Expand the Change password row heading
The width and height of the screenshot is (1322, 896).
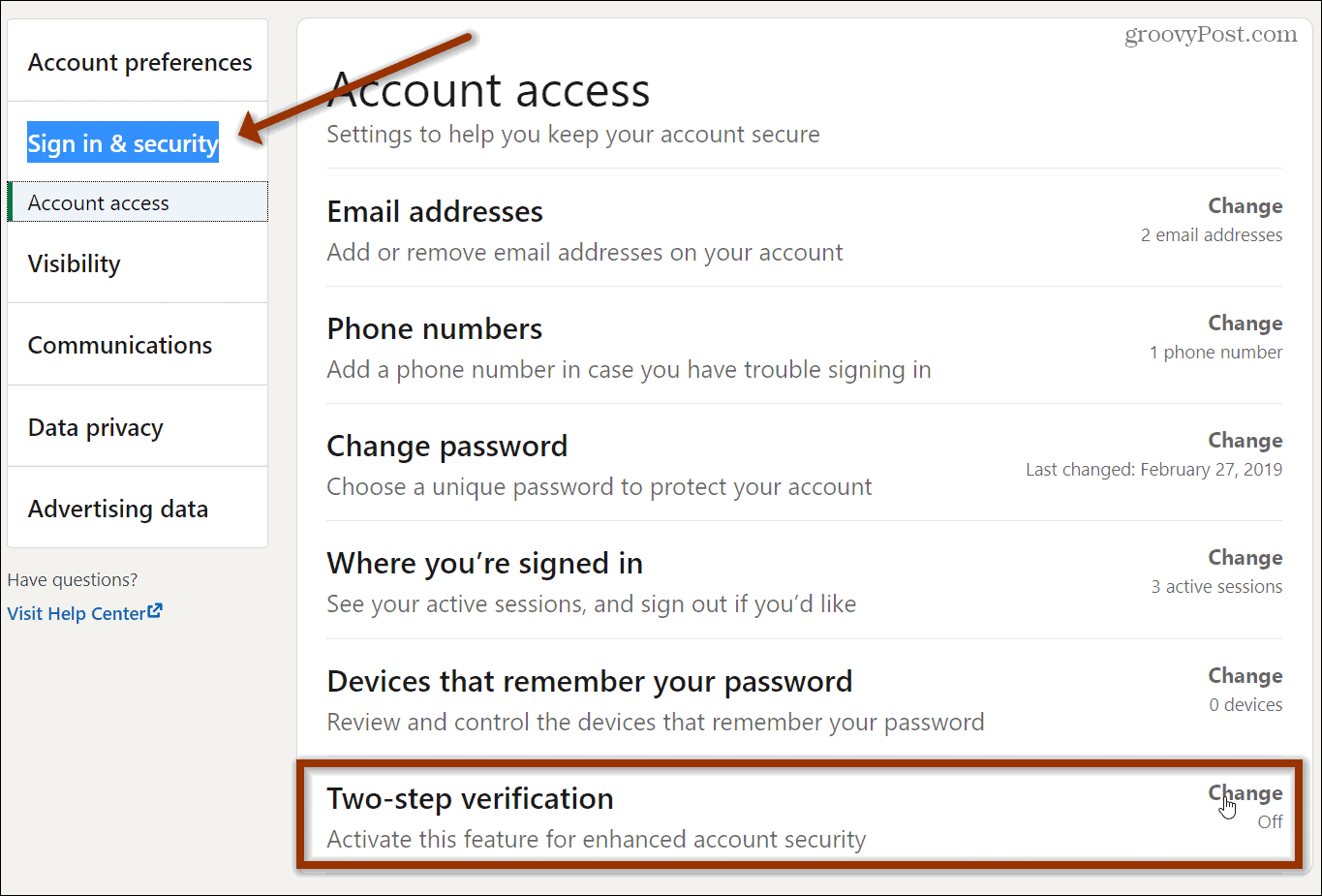point(447,447)
